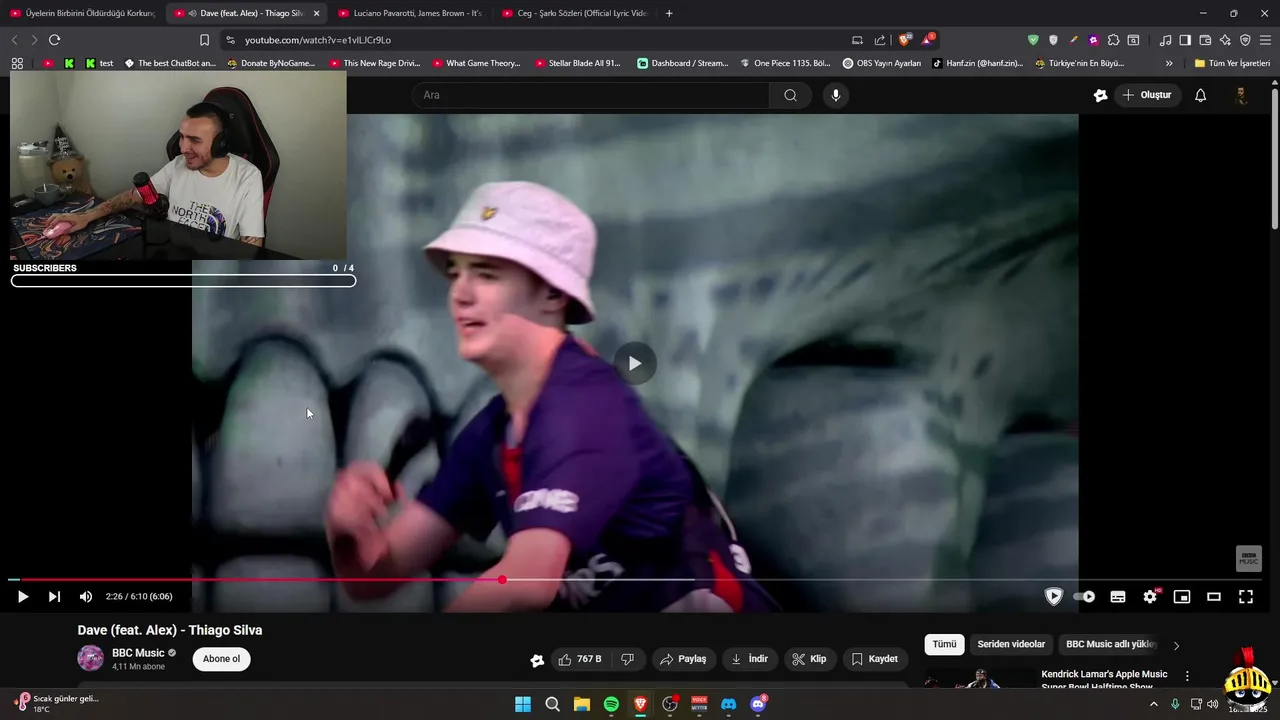Open subtitles in the player controls
This screenshot has height=720, width=1280.
1118,597
